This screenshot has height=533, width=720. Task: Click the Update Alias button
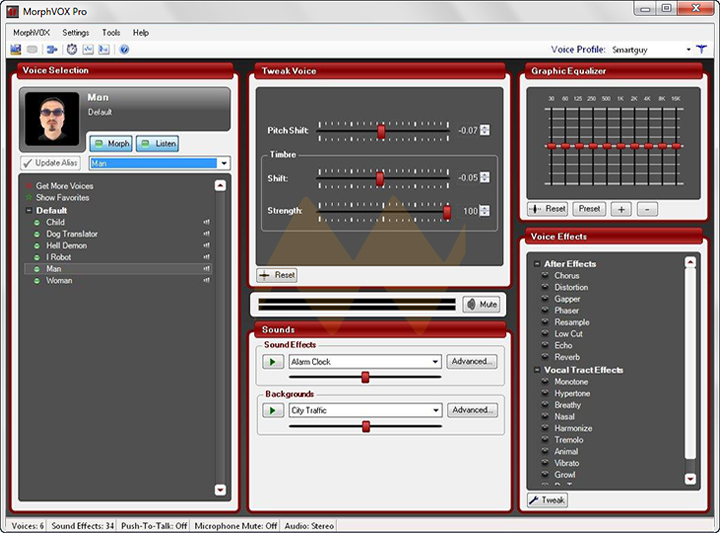click(x=50, y=163)
